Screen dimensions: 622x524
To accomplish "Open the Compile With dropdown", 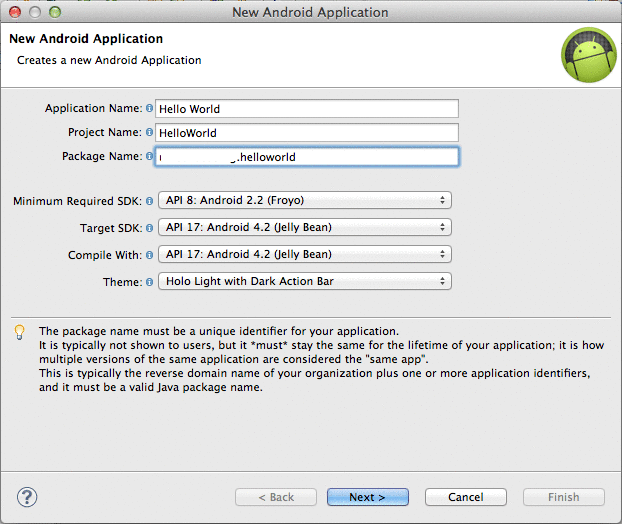I will pos(305,254).
